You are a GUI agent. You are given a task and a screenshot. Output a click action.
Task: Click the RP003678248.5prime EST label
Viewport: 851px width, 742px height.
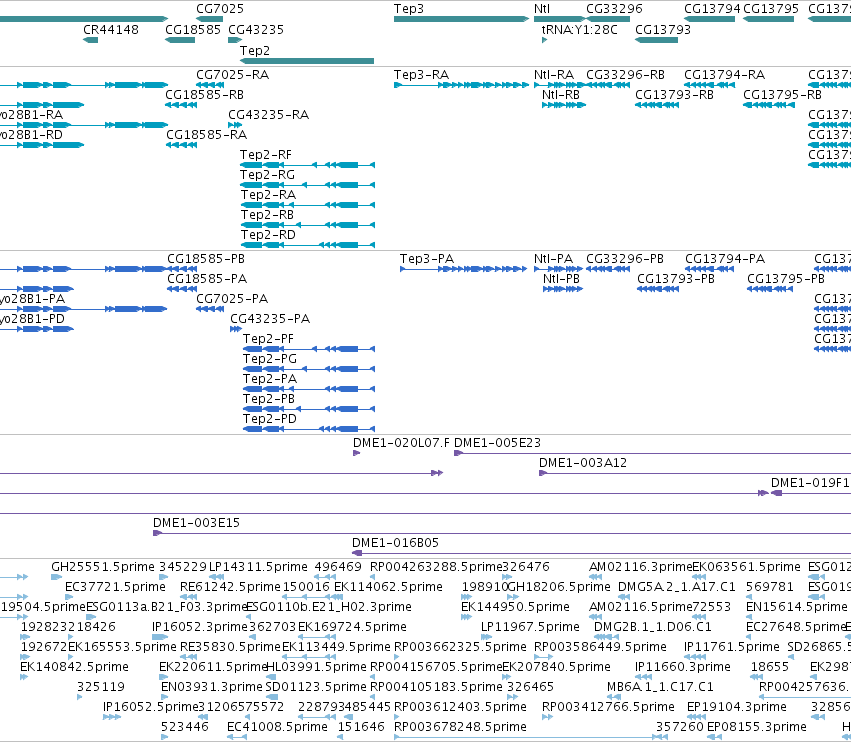point(460,726)
